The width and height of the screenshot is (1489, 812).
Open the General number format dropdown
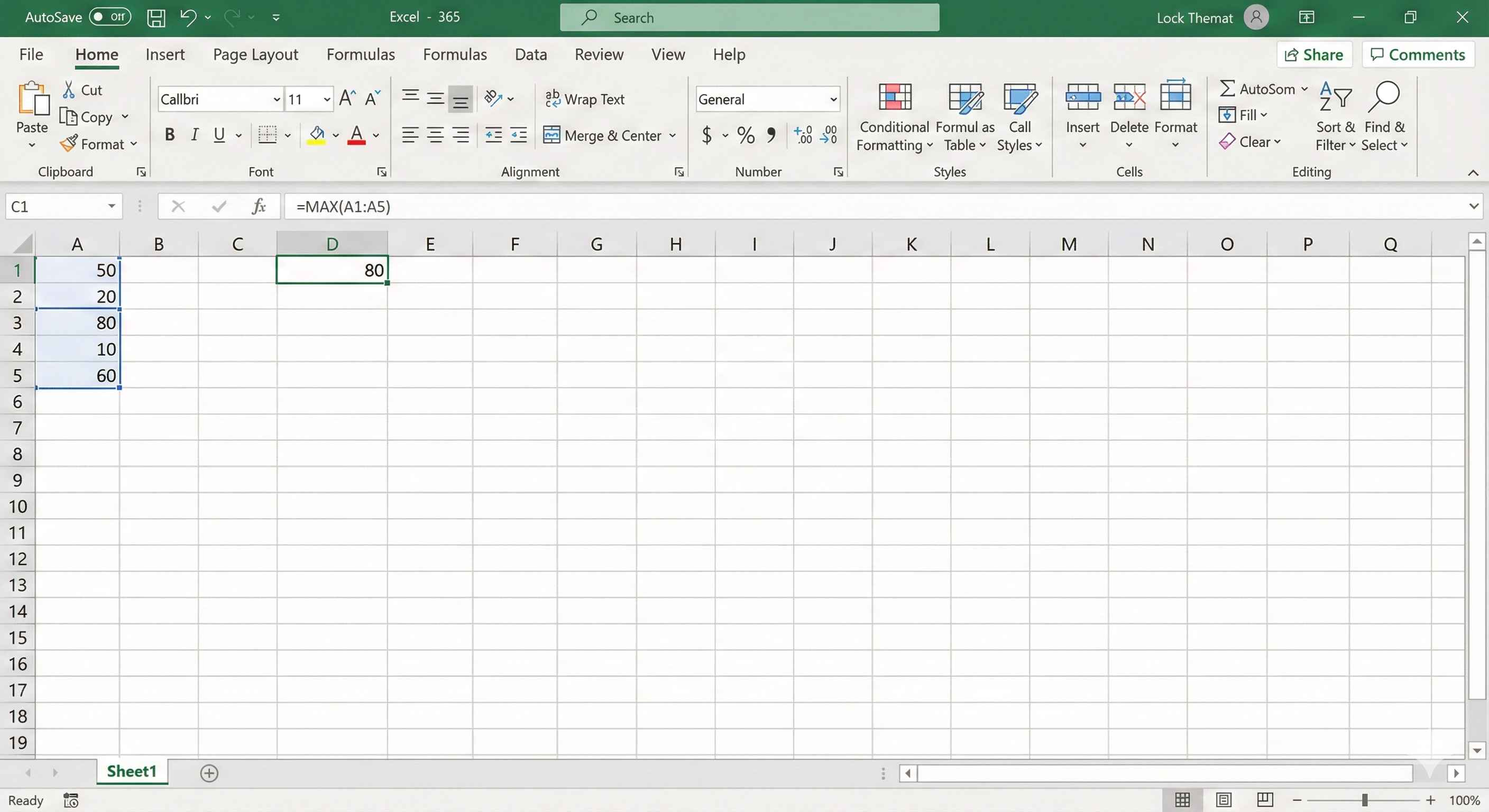point(833,99)
